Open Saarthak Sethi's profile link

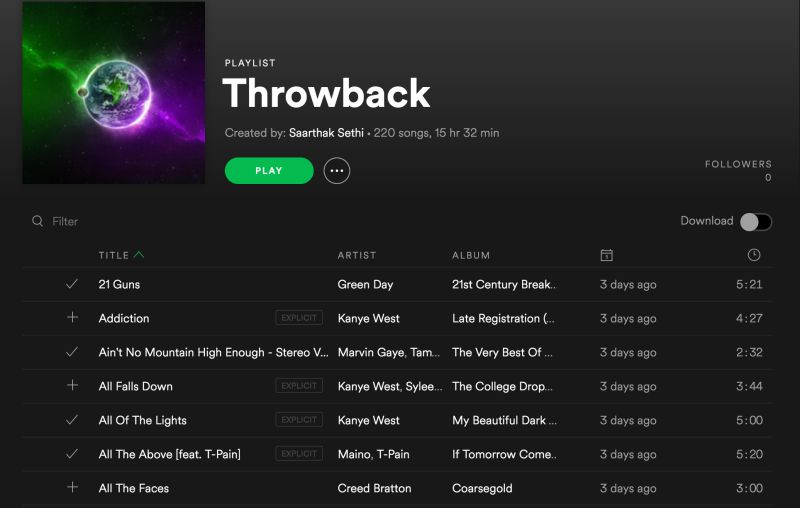326,133
